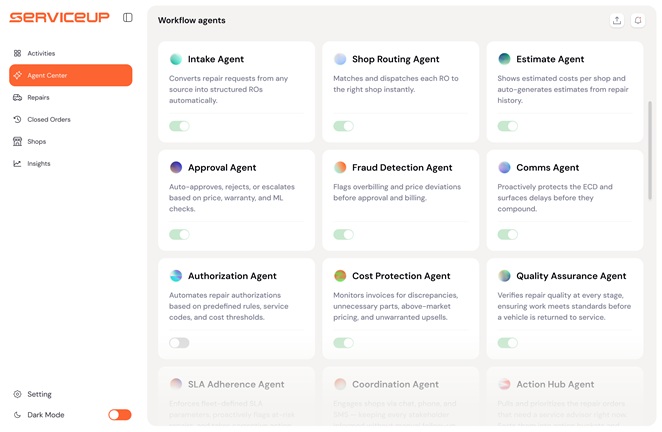
Task: Click 'Proactively protects the ECD' description
Action: coord(555,198)
